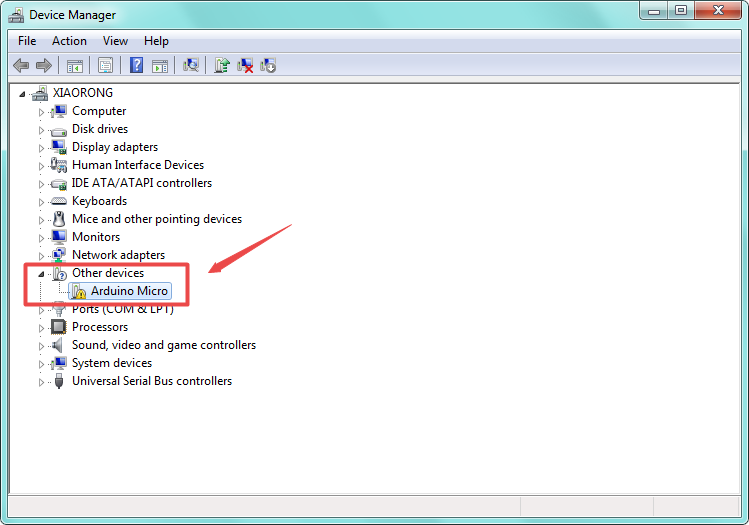The image size is (749, 525).
Task: Expand the Human Interface Devices arrow
Action: click(x=41, y=166)
